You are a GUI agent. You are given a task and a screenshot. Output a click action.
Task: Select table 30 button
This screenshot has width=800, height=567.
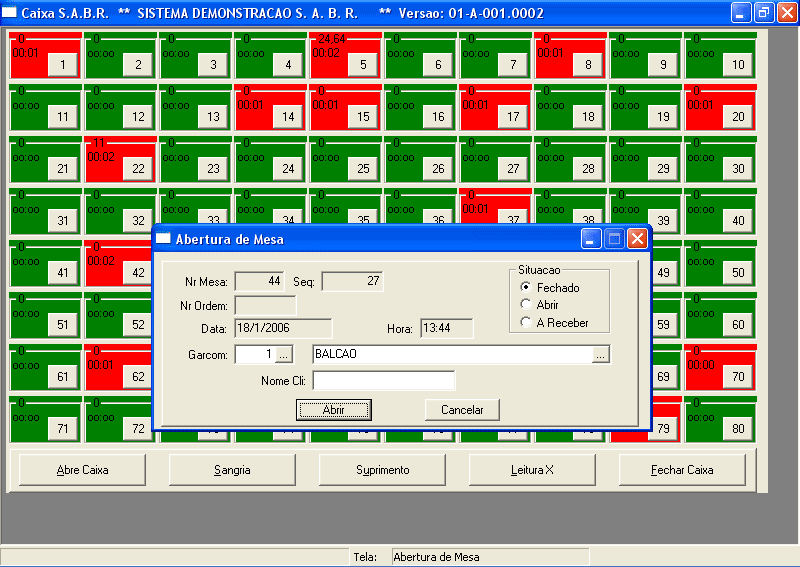[x=738, y=169]
